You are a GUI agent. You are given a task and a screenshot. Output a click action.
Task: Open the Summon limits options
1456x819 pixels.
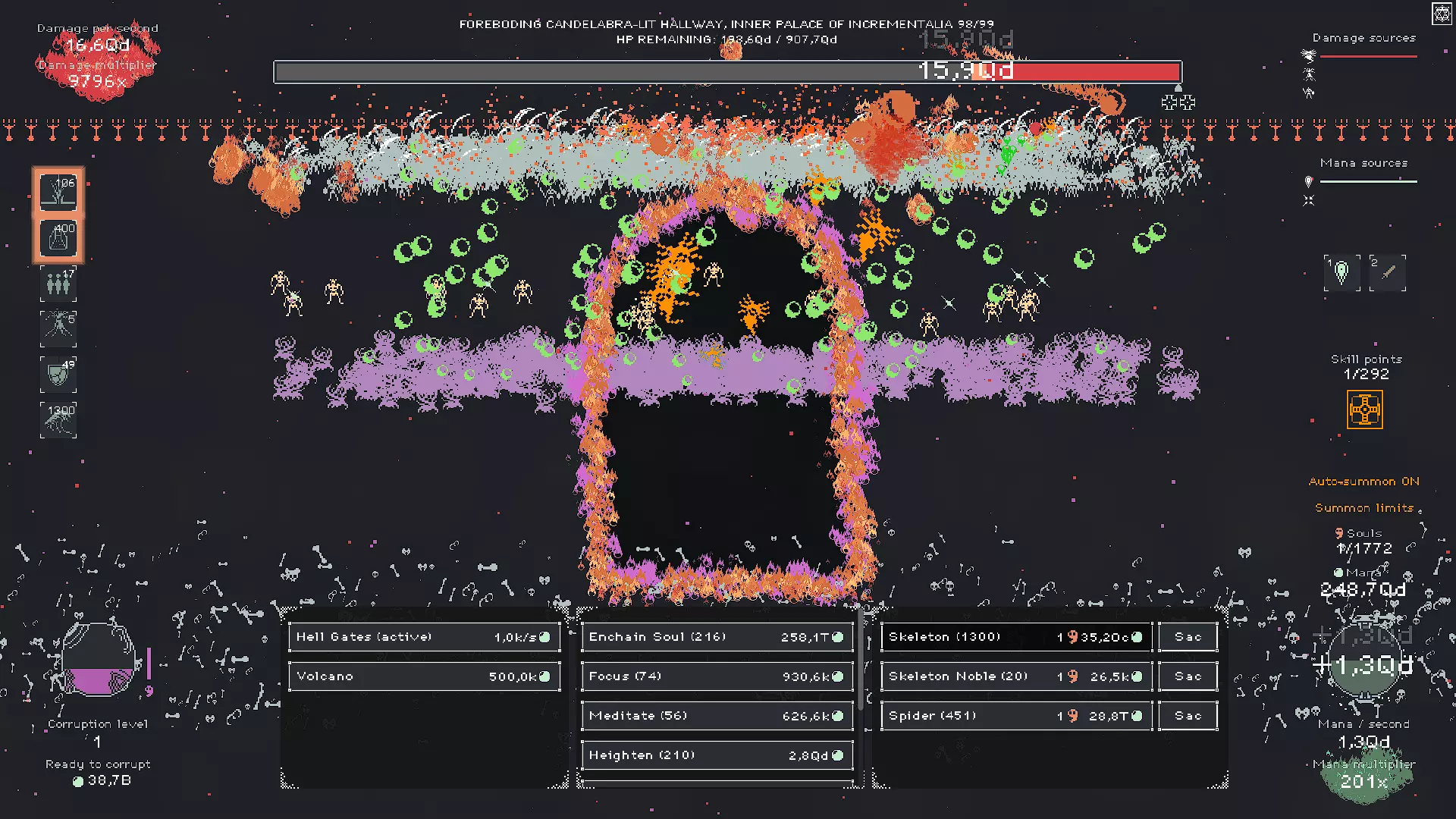pyautogui.click(x=1363, y=508)
